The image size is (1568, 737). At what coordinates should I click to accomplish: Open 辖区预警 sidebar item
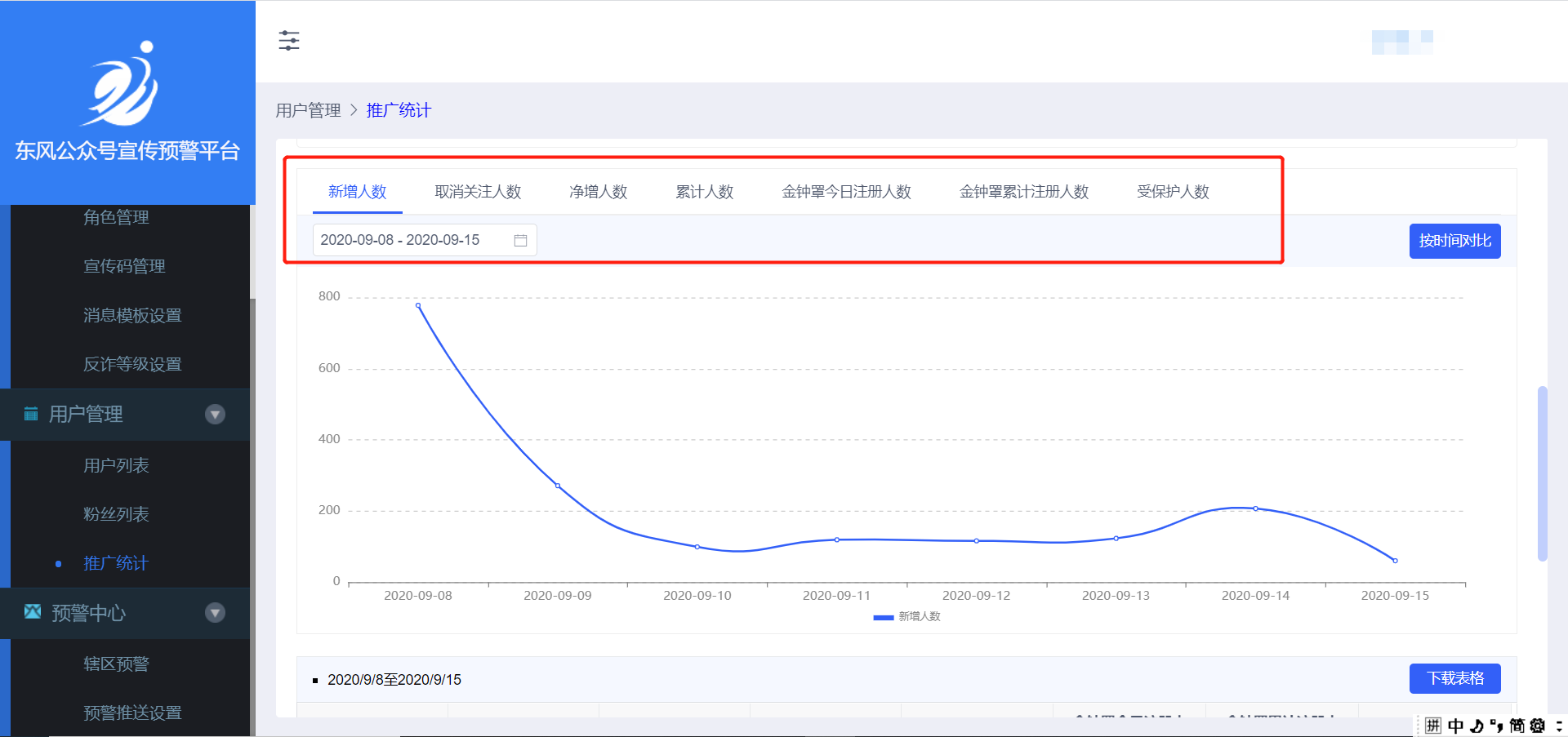point(116,664)
